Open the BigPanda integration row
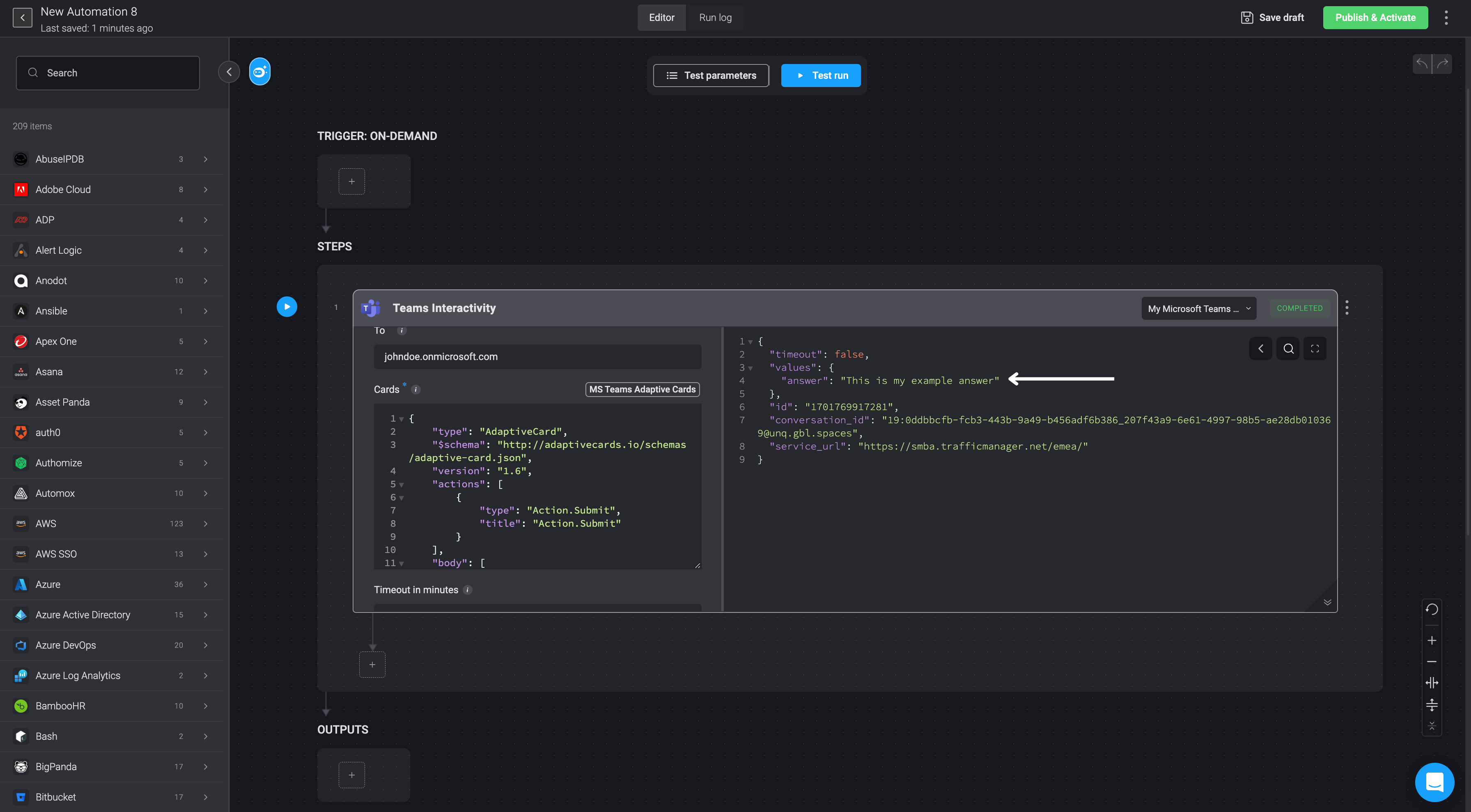The width and height of the screenshot is (1471, 812). 111,767
